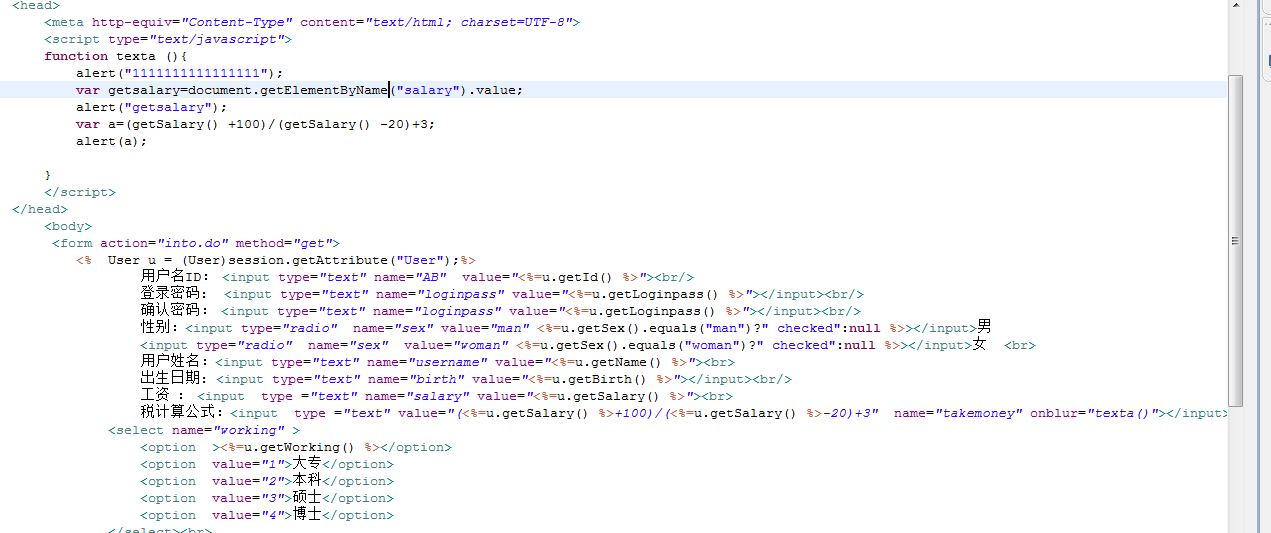1271x533 pixels.
Task: Click the u.getId() expression
Action: coord(584,277)
